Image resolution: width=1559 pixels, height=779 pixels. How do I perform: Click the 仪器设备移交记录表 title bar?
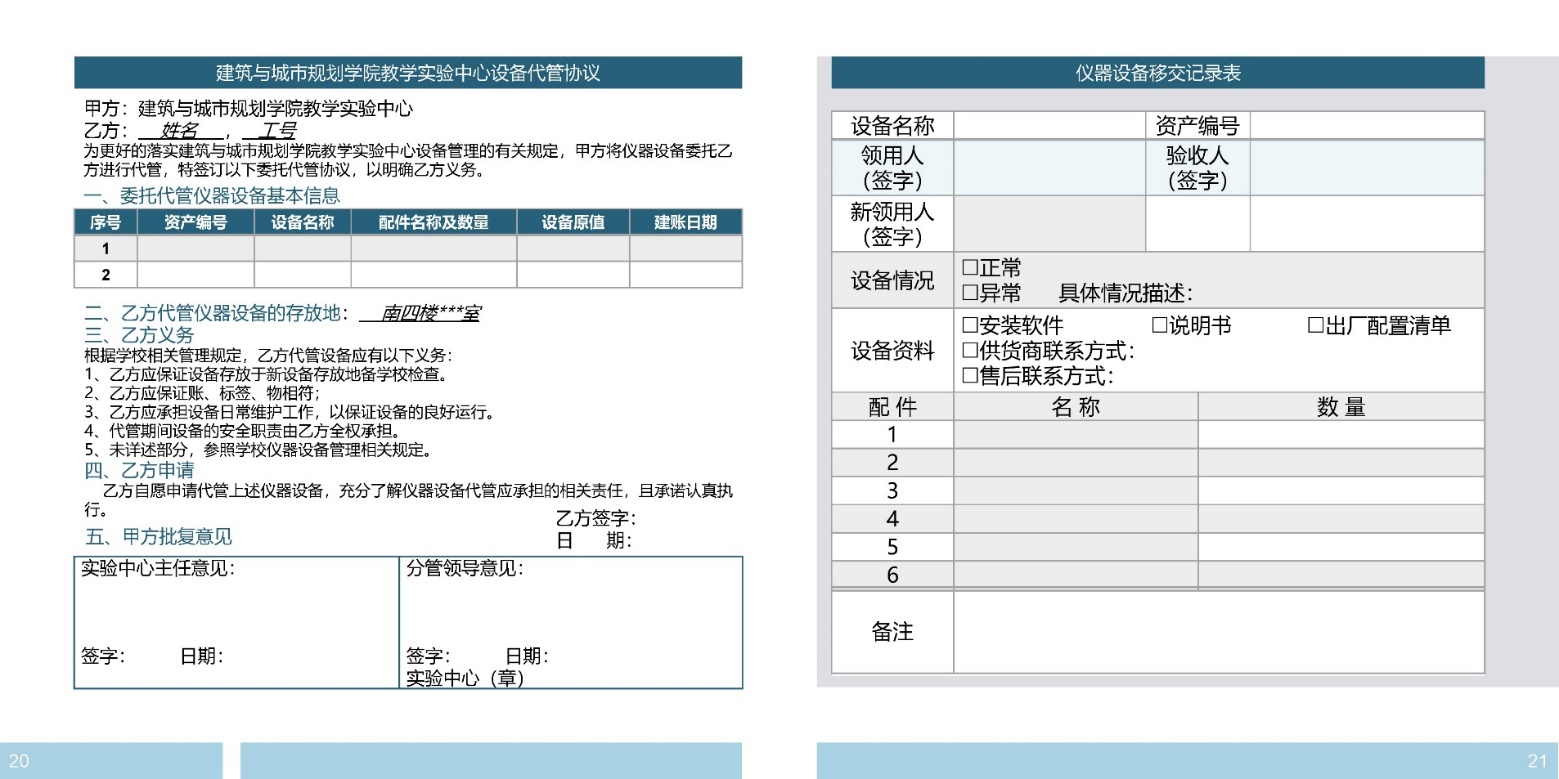tap(1157, 73)
